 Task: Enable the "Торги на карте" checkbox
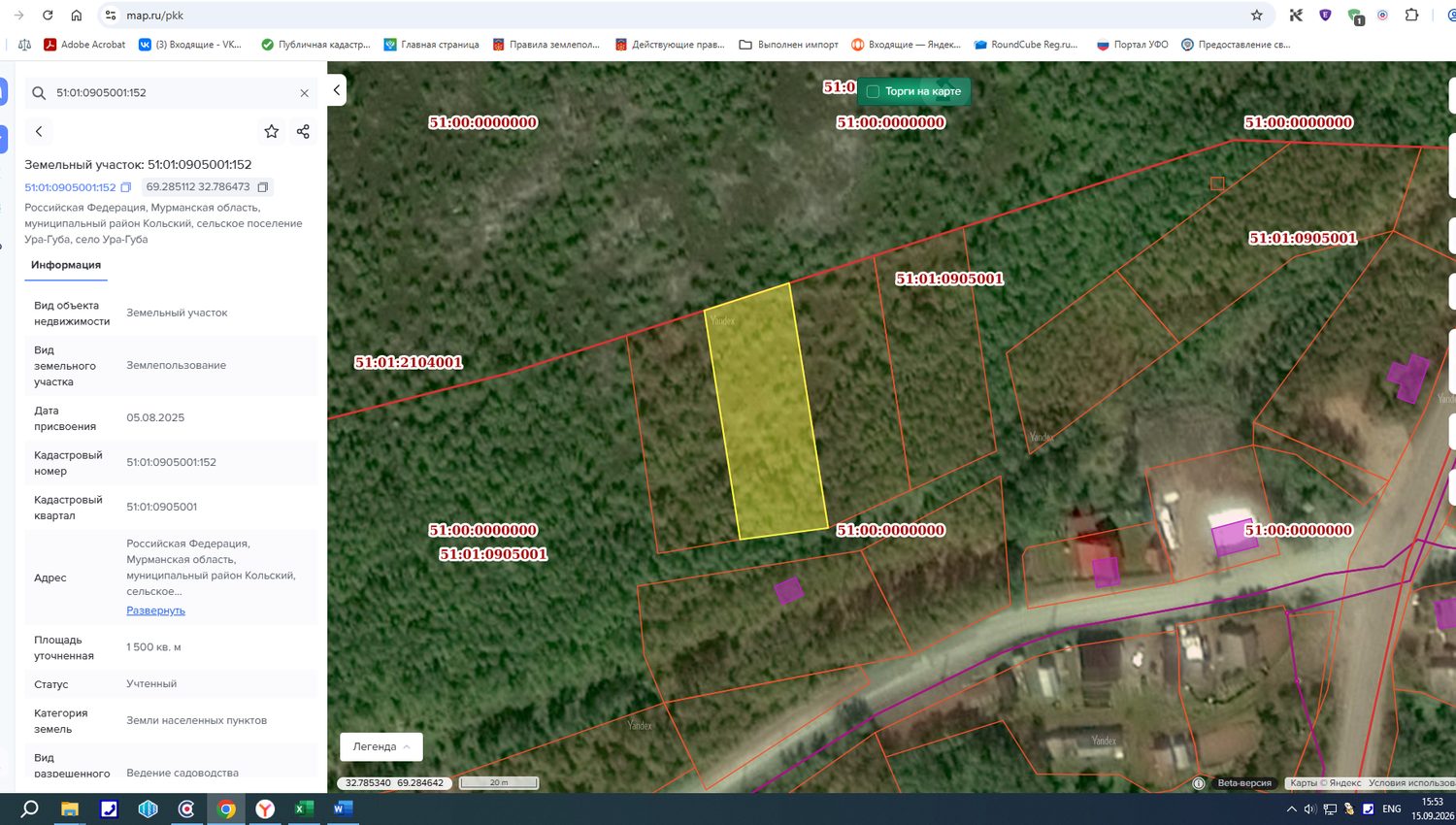873,91
